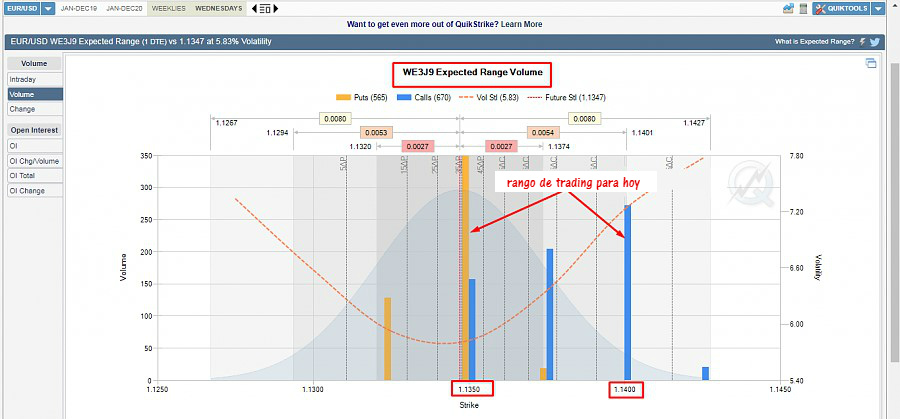Select OI Chg/Volume in the sidebar

pyautogui.click(x=34, y=160)
